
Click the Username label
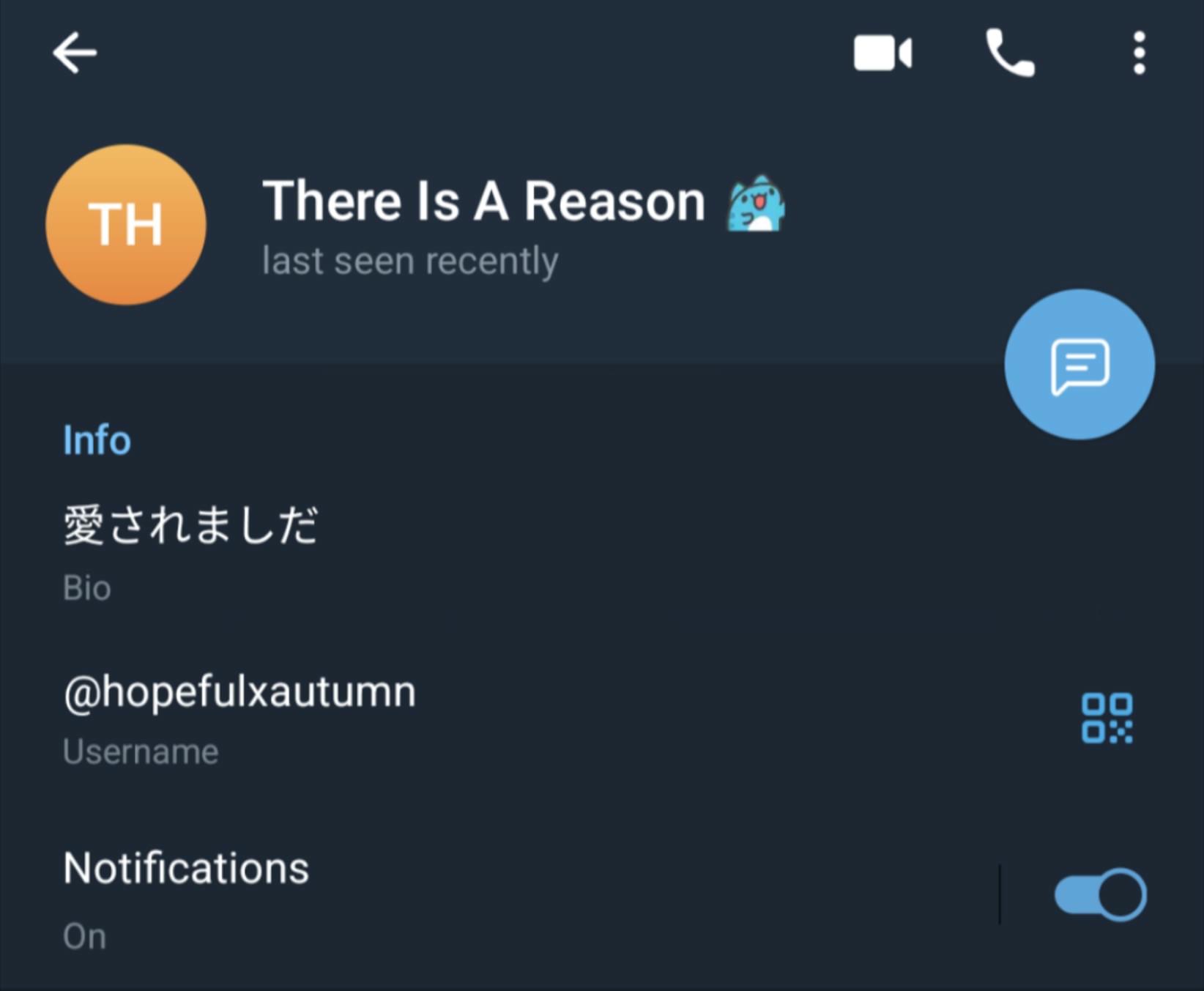(x=141, y=752)
